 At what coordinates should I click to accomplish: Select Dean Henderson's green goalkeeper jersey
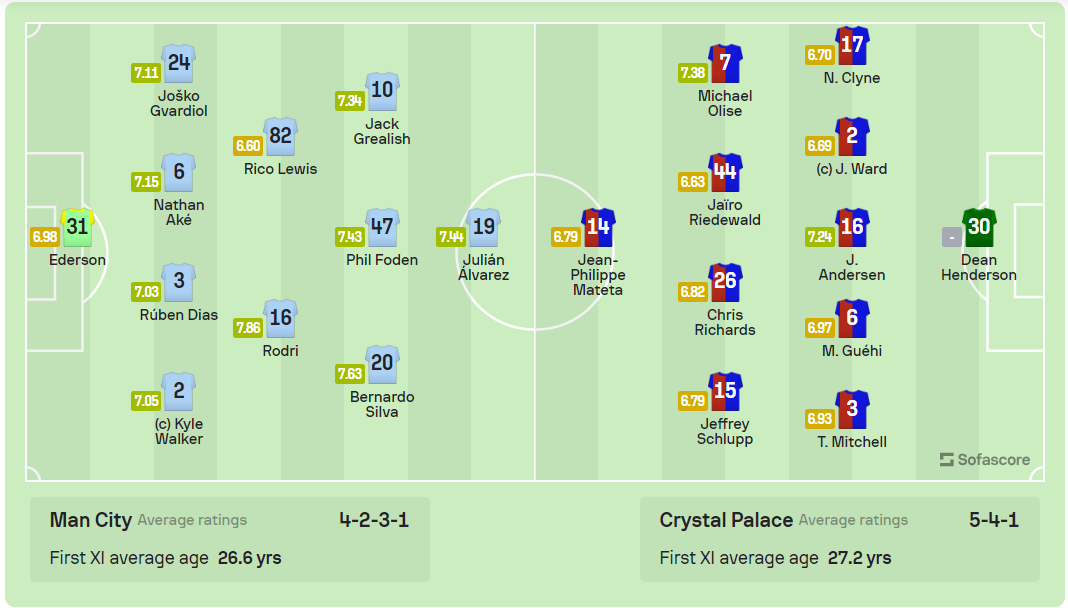click(x=980, y=227)
